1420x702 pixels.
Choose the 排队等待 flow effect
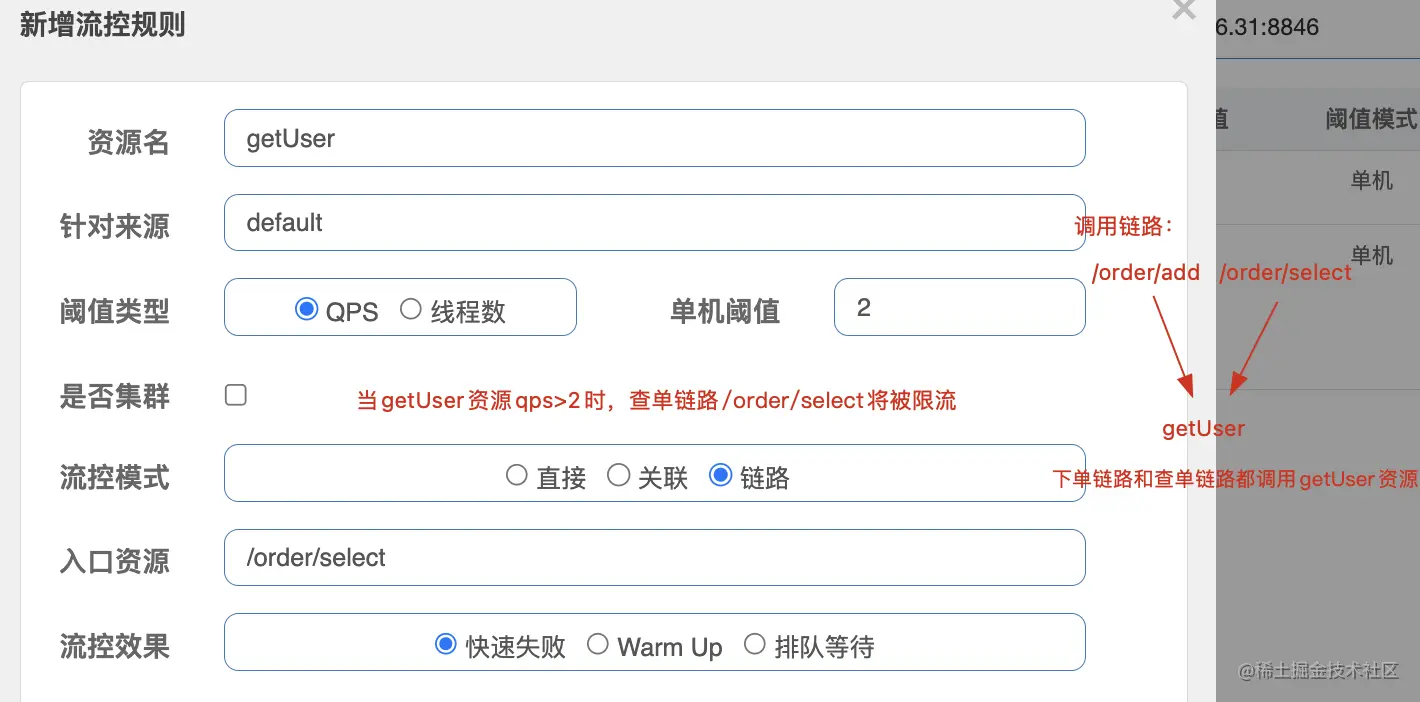coord(755,645)
